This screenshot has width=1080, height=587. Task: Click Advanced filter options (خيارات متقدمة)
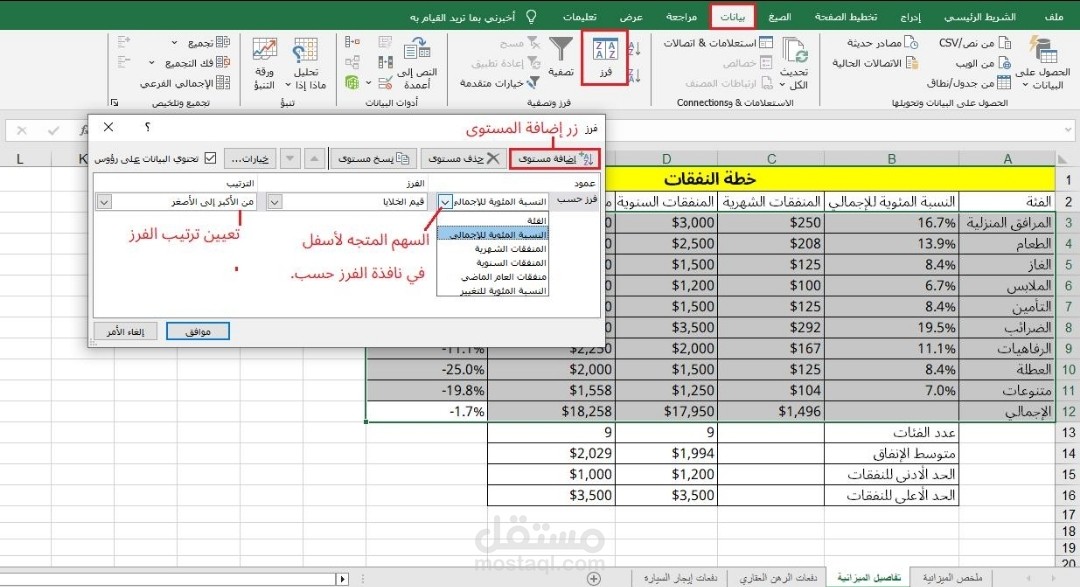tap(499, 83)
